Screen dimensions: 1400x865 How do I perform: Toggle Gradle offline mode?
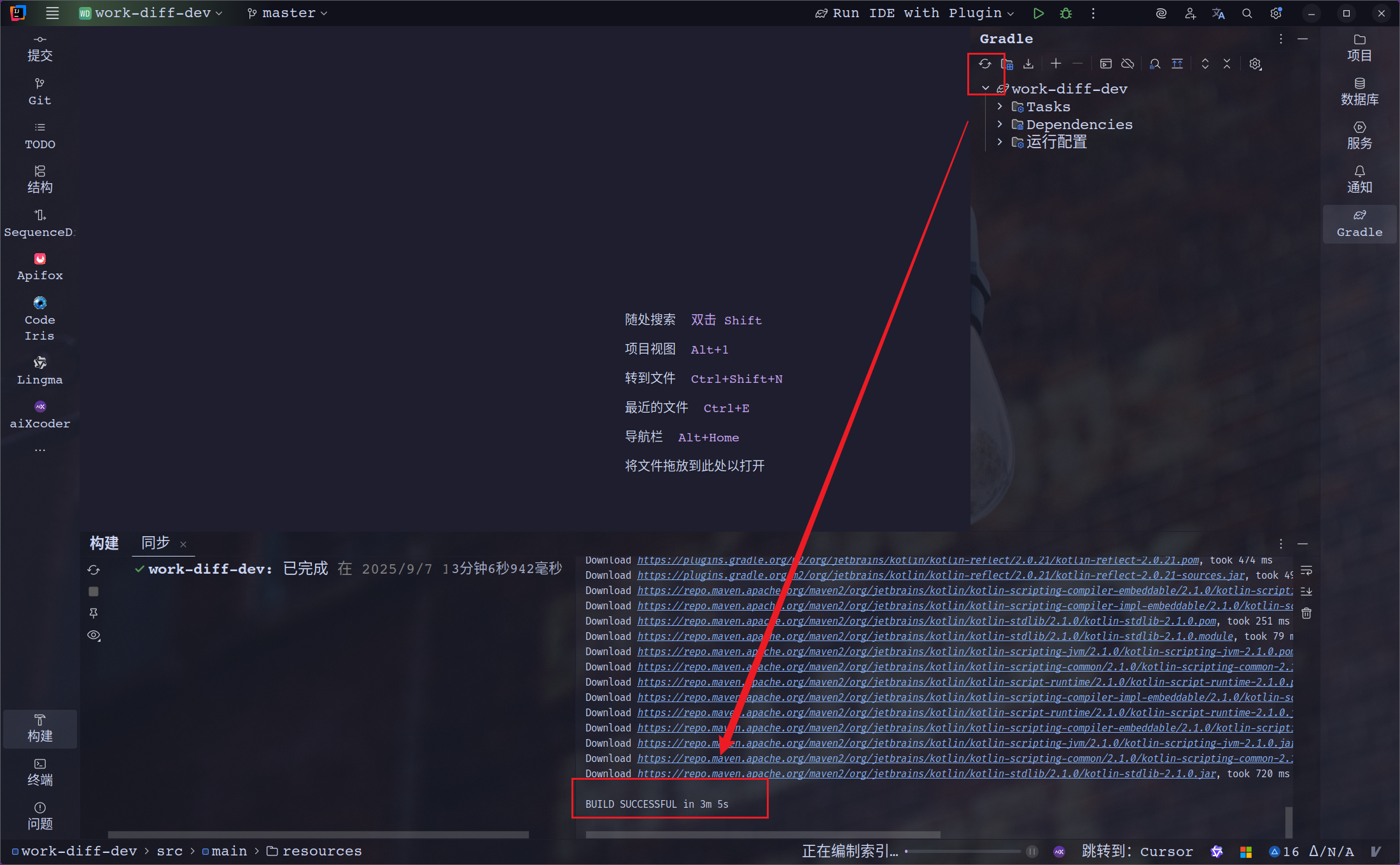tap(1128, 64)
